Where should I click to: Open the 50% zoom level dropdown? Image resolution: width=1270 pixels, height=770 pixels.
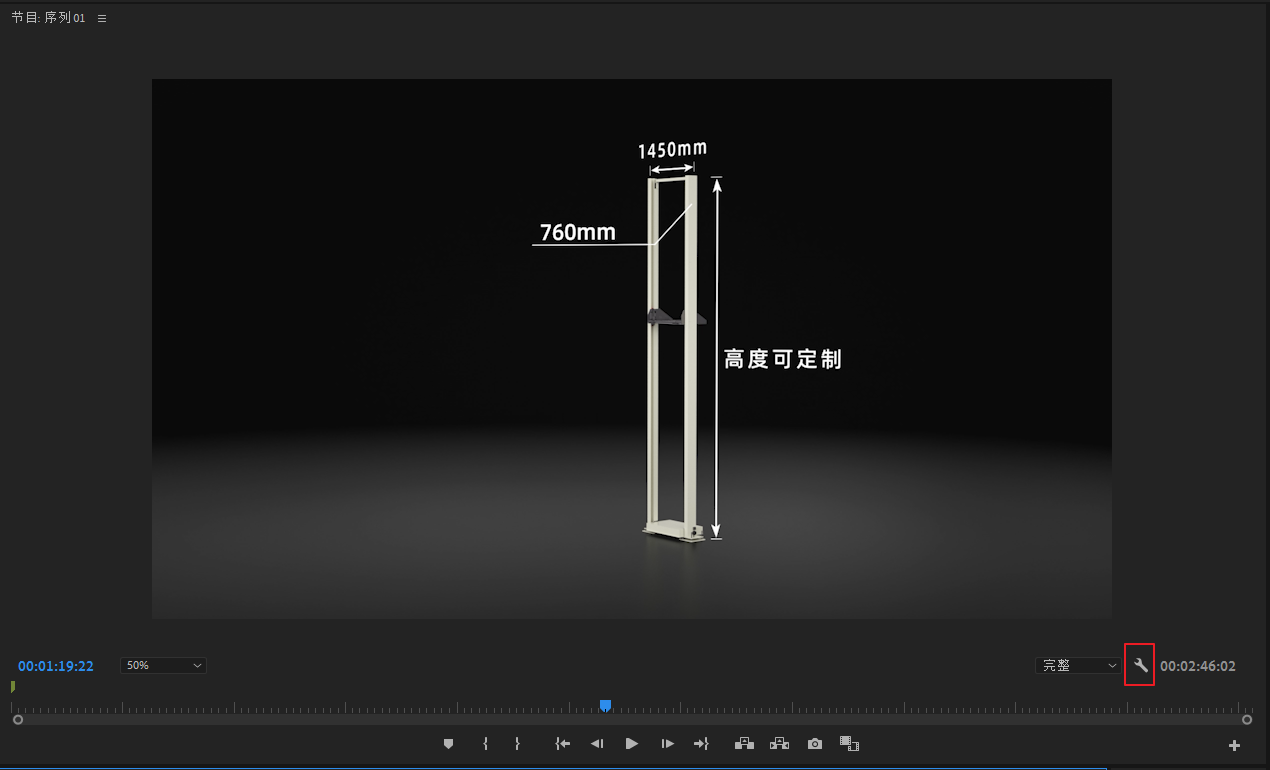(x=163, y=665)
